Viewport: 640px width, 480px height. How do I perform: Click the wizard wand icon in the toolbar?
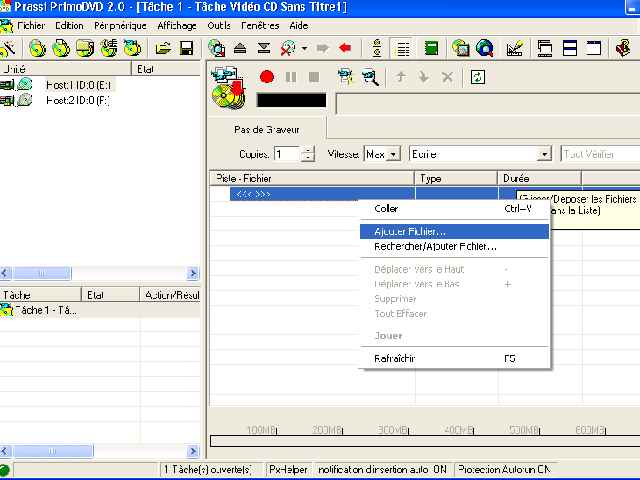click(x=7, y=49)
